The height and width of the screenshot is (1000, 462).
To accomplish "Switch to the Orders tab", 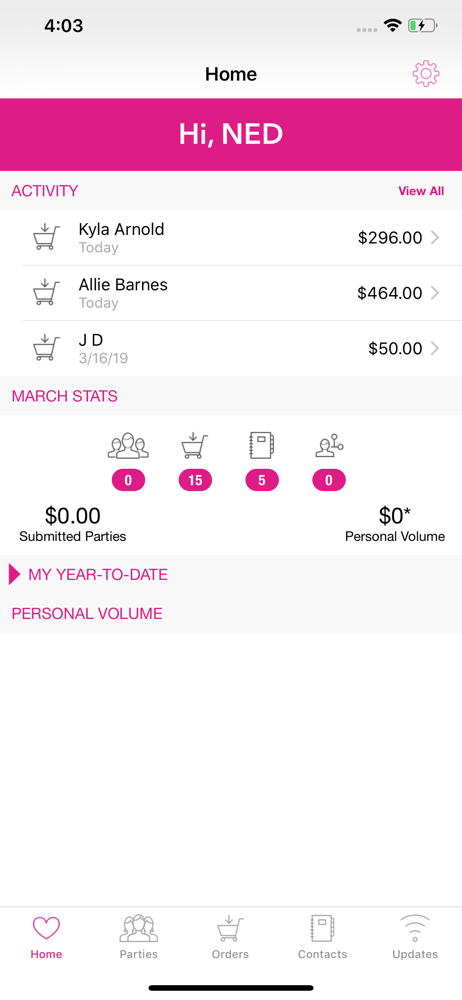I will pyautogui.click(x=230, y=938).
